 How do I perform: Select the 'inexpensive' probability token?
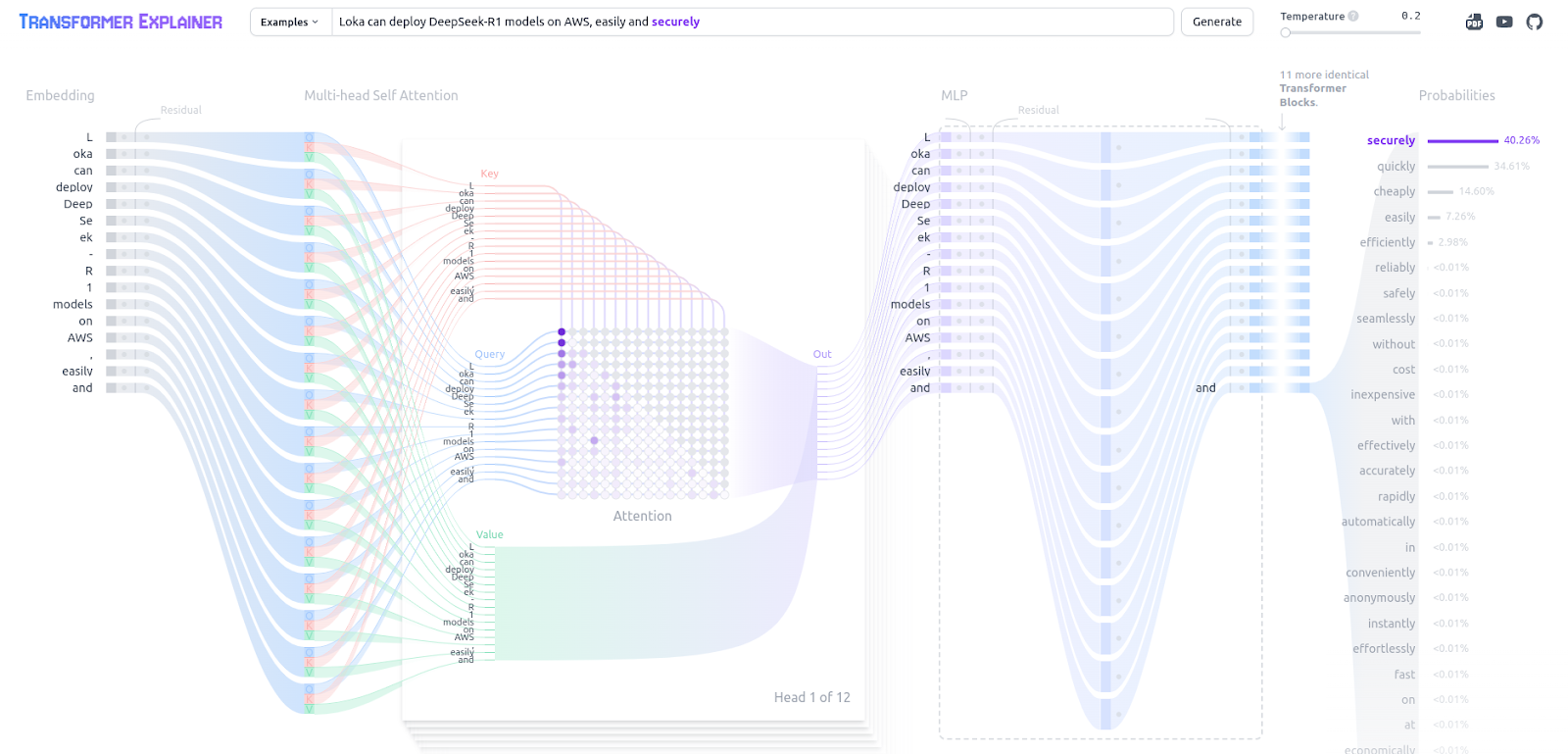[x=1384, y=394]
